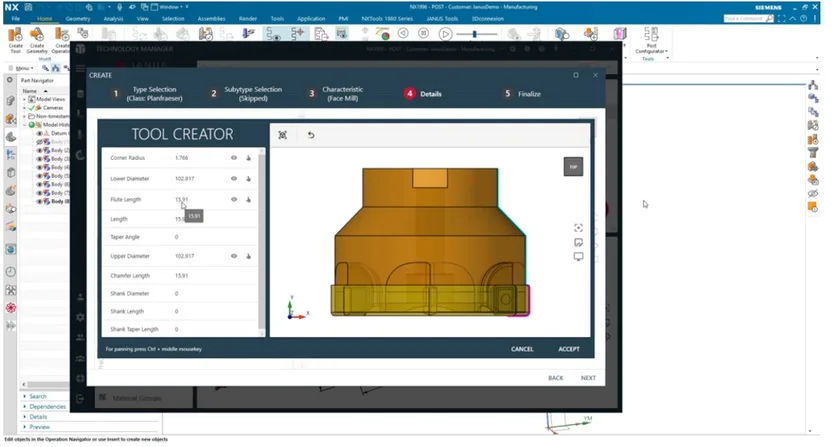Click the topmost icon on right vertical toolbar
840x447 pixels.
(x=813, y=85)
